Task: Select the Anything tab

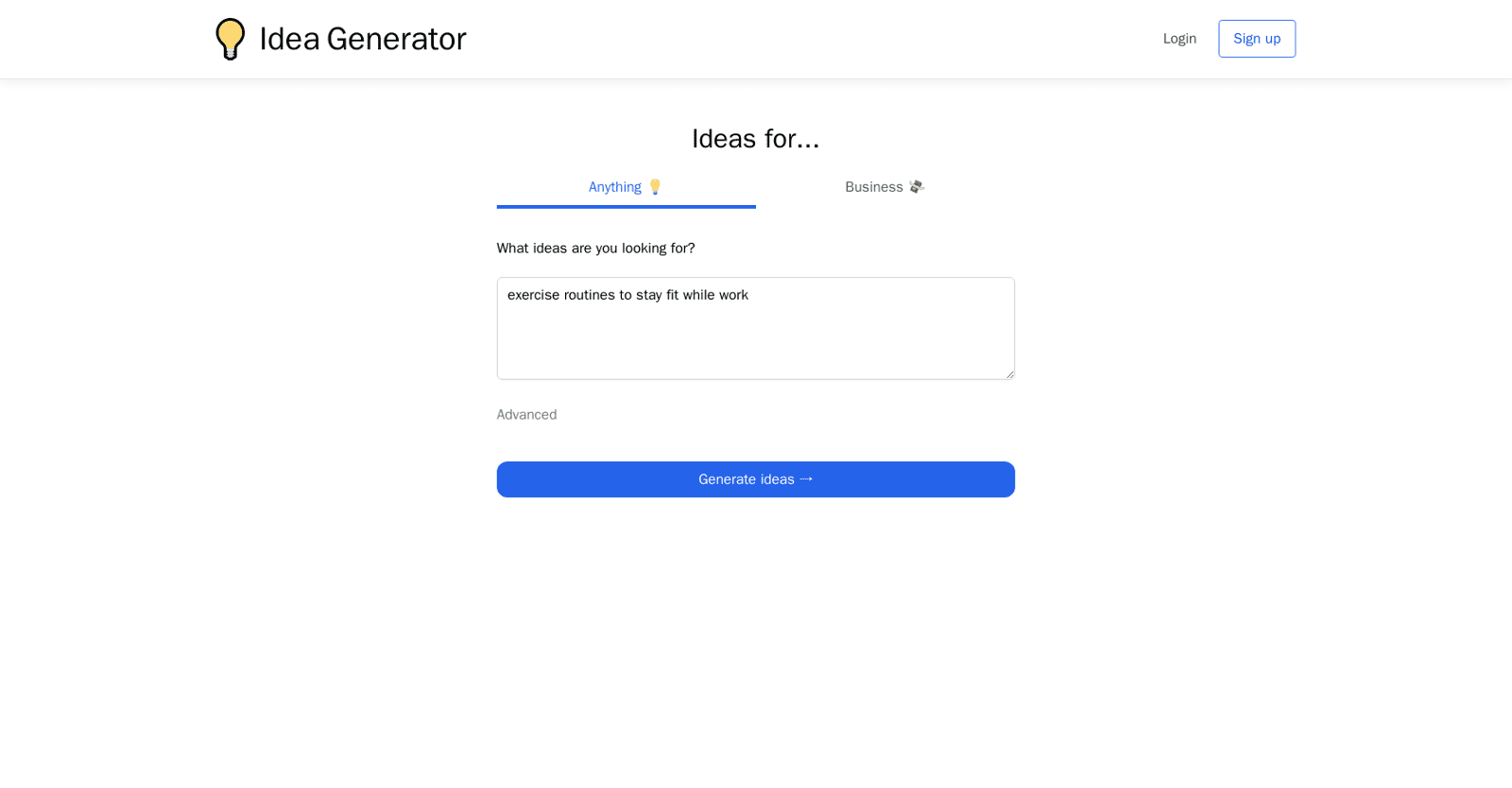Action: click(625, 186)
